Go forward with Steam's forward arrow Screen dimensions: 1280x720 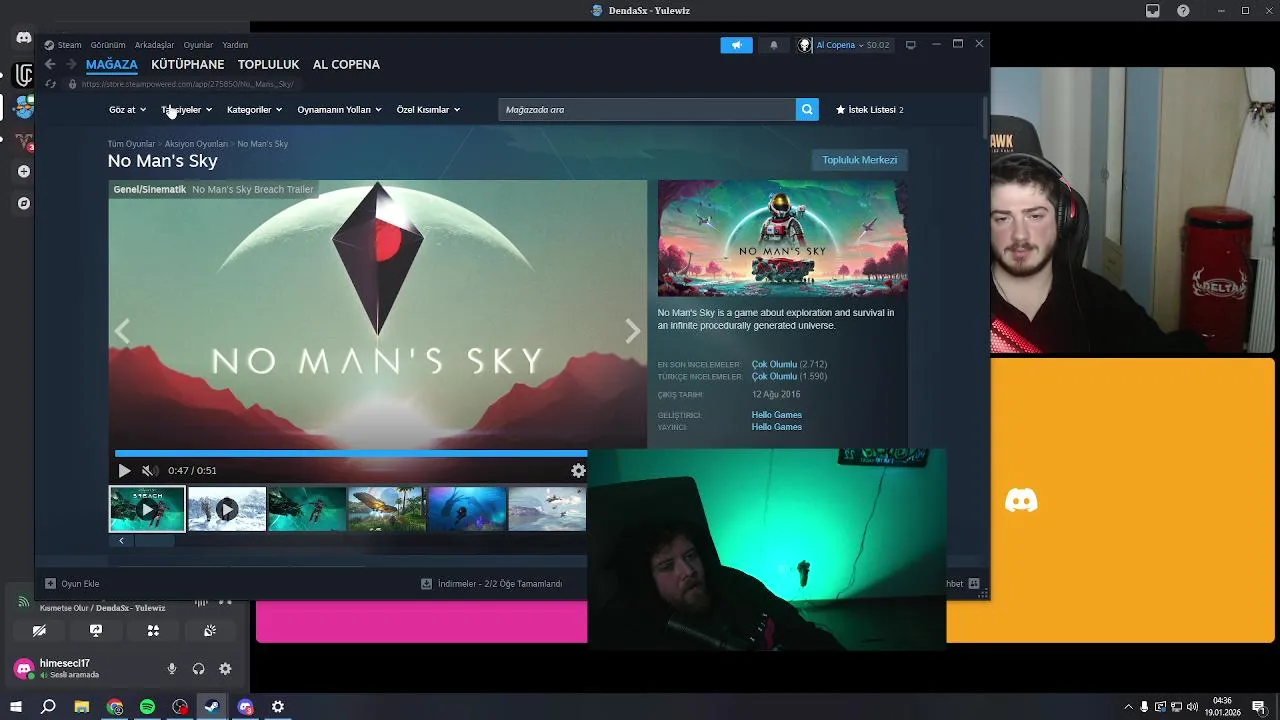(71, 64)
